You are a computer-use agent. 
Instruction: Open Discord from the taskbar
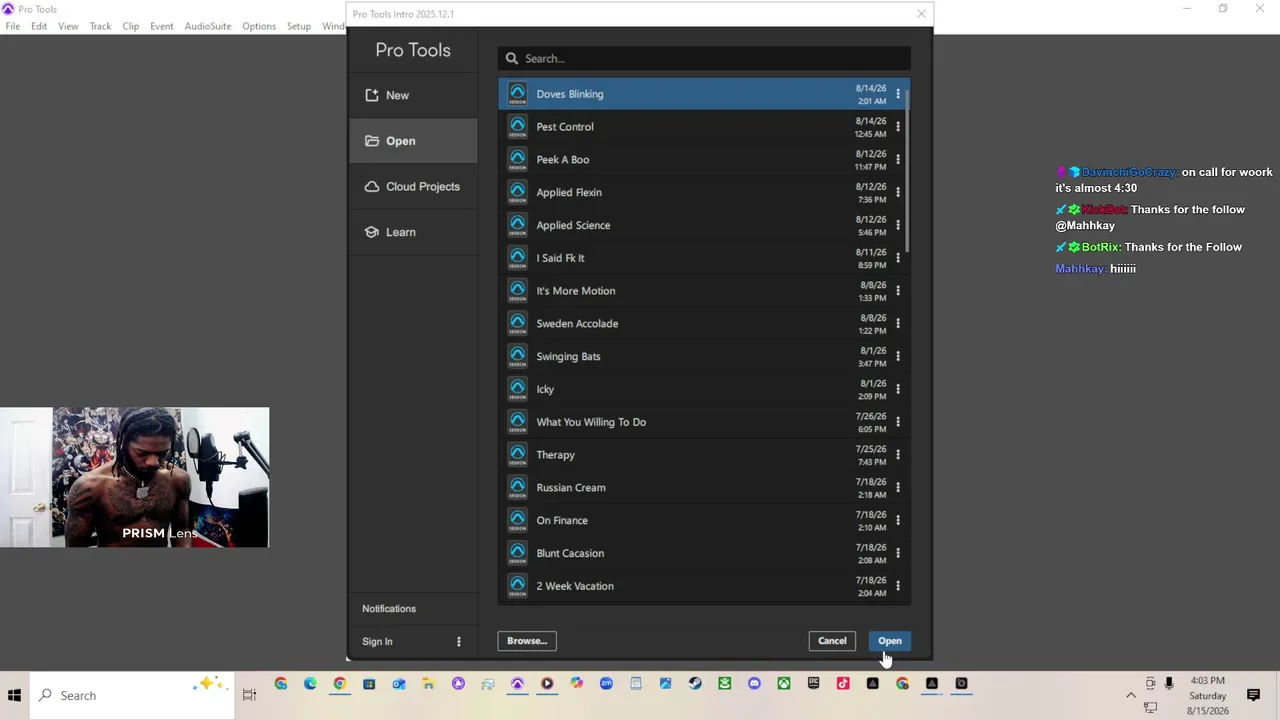[754, 684]
